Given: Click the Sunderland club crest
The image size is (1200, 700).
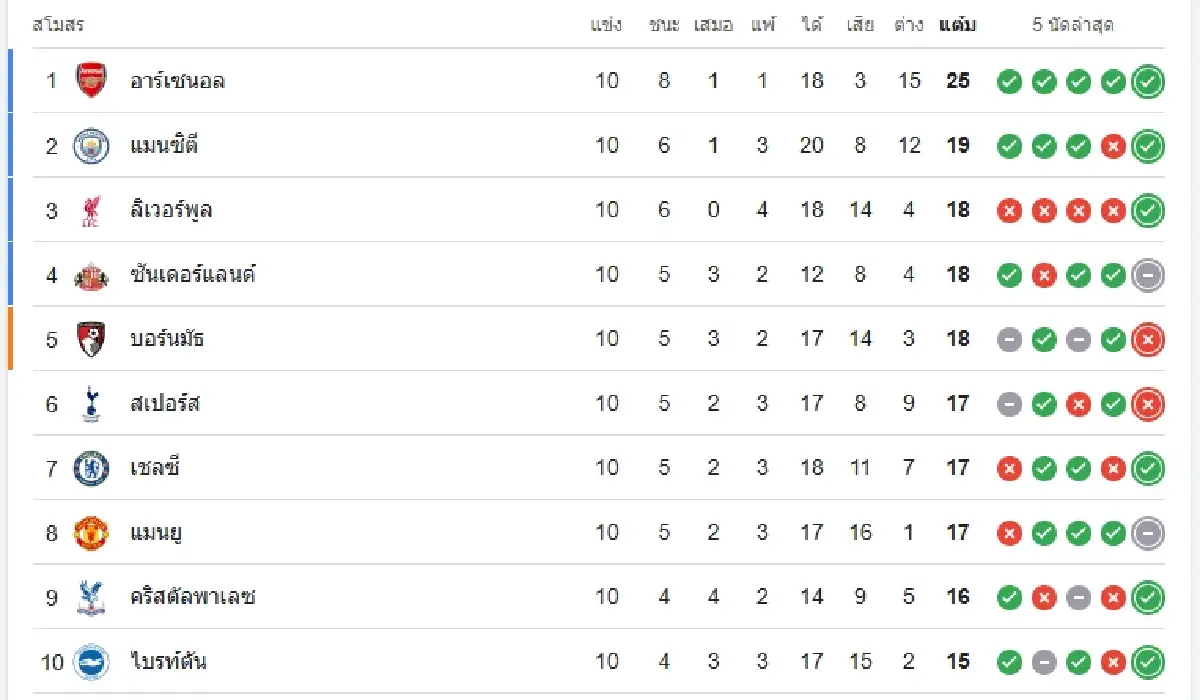Looking at the screenshot, I should click(91, 275).
